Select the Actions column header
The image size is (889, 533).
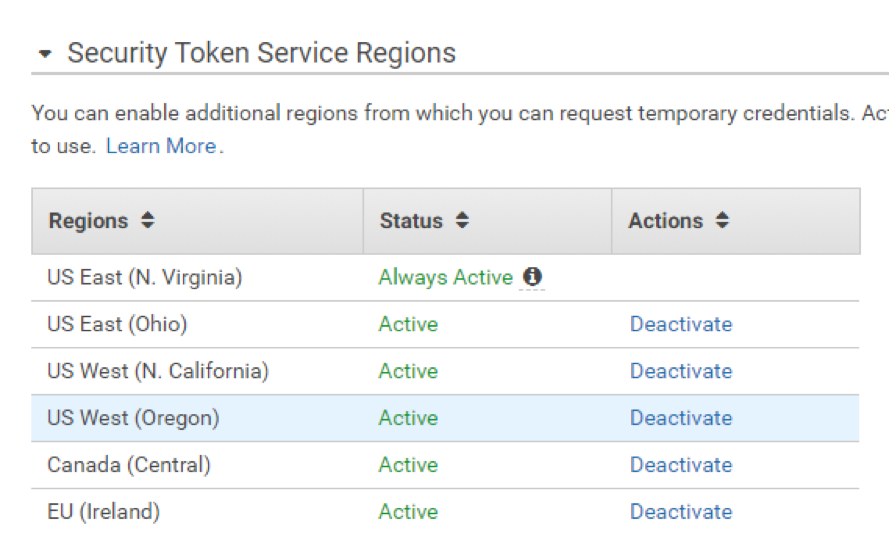(x=736, y=221)
